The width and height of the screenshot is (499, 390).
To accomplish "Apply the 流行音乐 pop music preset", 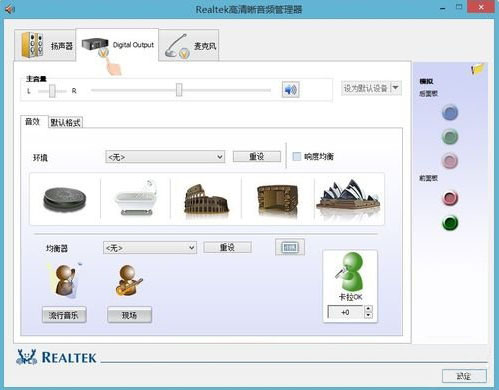I will point(64,315).
